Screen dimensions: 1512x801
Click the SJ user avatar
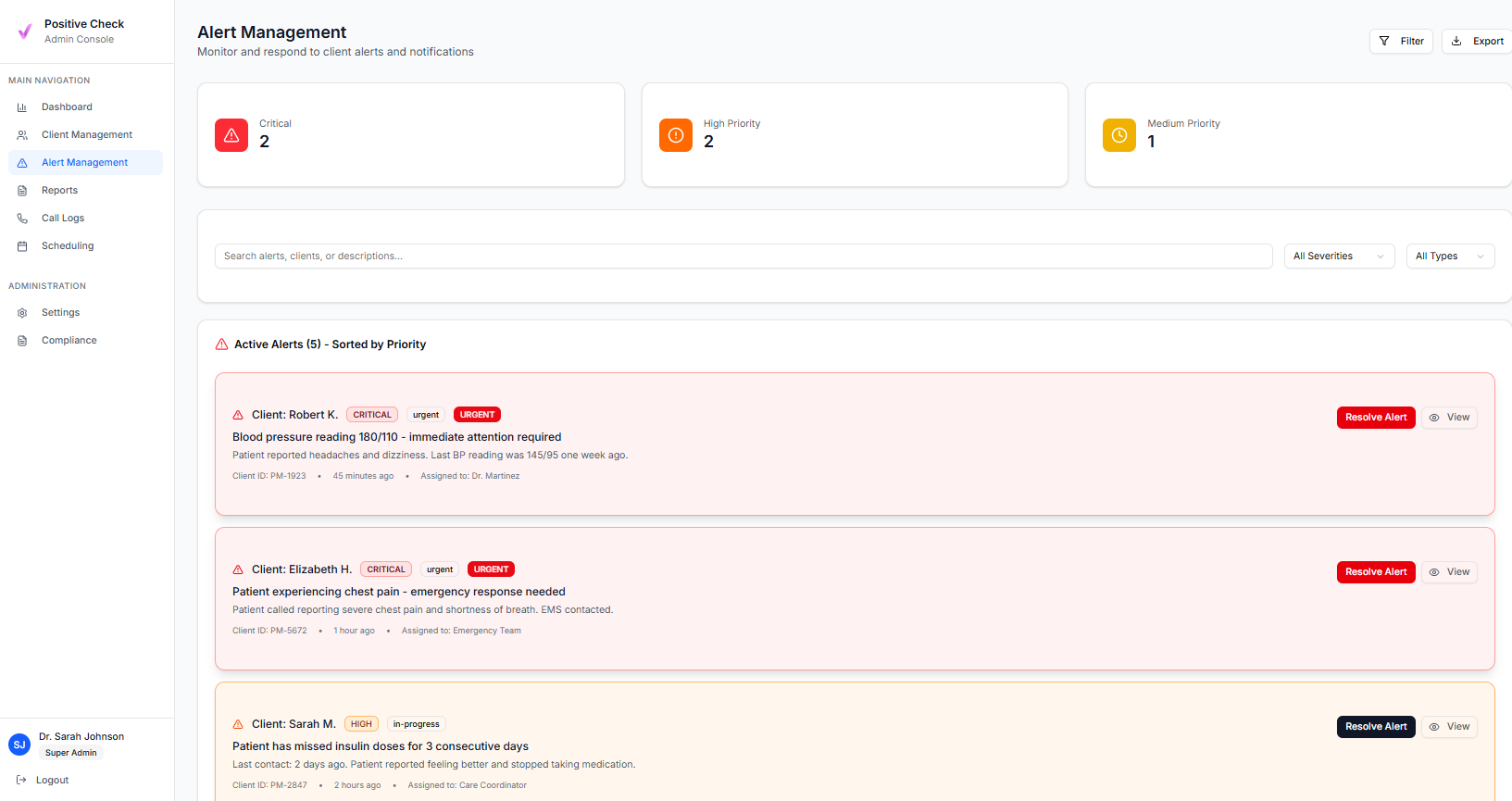19,745
